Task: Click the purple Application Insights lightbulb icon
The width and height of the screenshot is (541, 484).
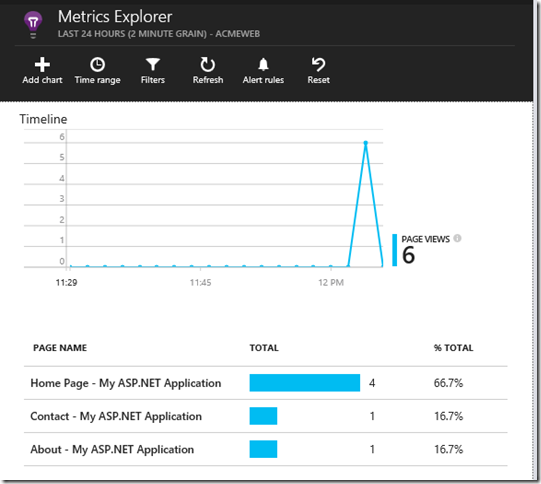Action: 33,24
